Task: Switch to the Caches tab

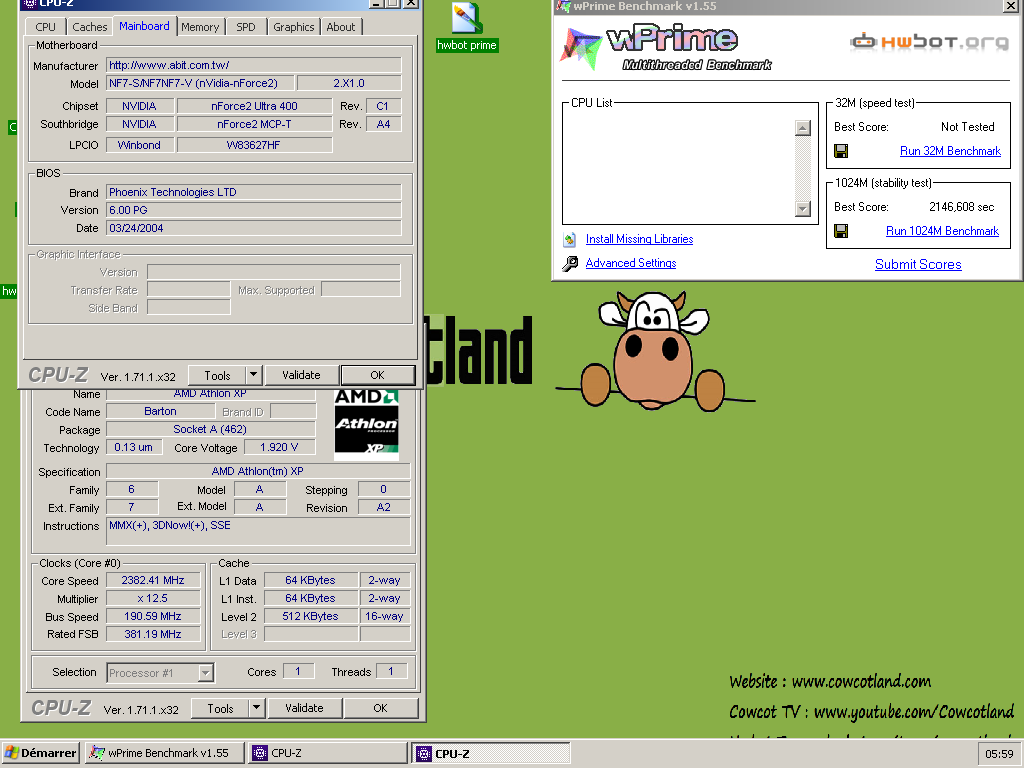Action: [x=89, y=27]
